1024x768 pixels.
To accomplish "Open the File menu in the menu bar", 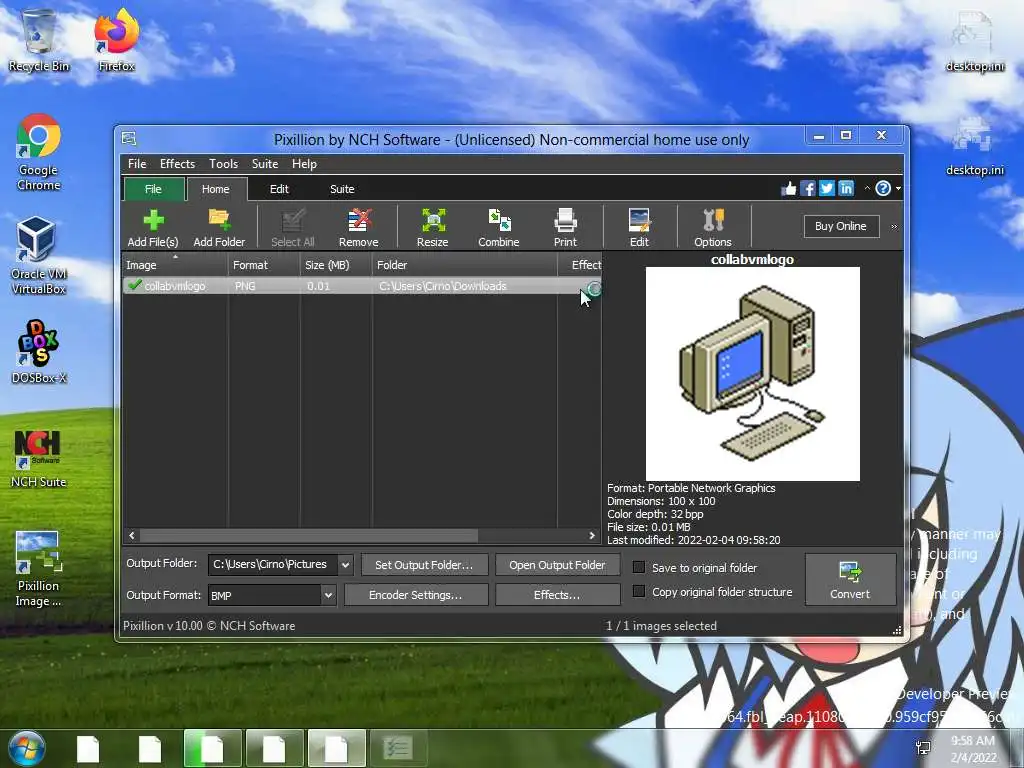I will click(x=137, y=164).
